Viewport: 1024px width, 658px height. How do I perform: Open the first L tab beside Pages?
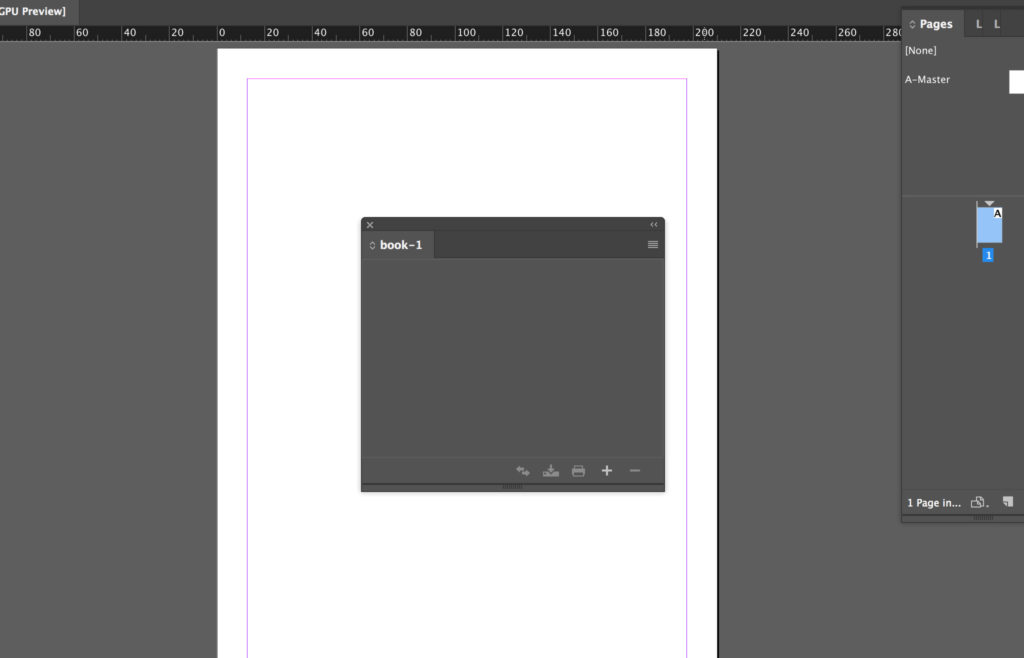(x=978, y=24)
